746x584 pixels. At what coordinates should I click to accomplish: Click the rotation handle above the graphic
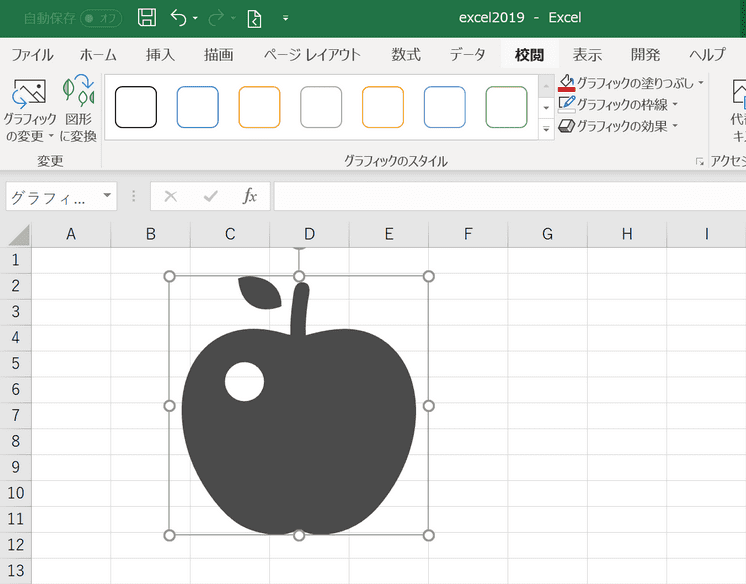pyautogui.click(x=299, y=248)
